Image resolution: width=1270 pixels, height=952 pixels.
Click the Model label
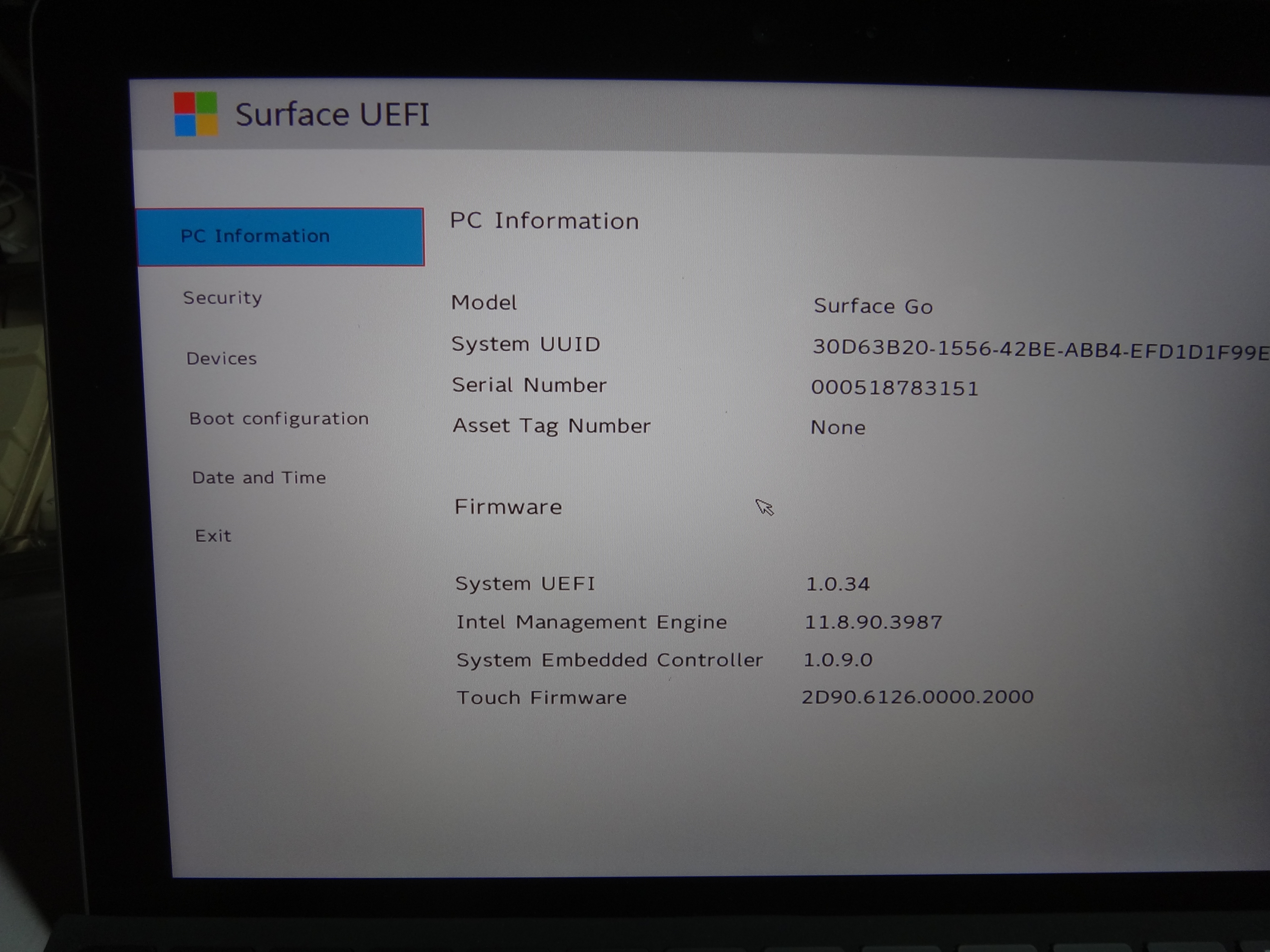(484, 302)
